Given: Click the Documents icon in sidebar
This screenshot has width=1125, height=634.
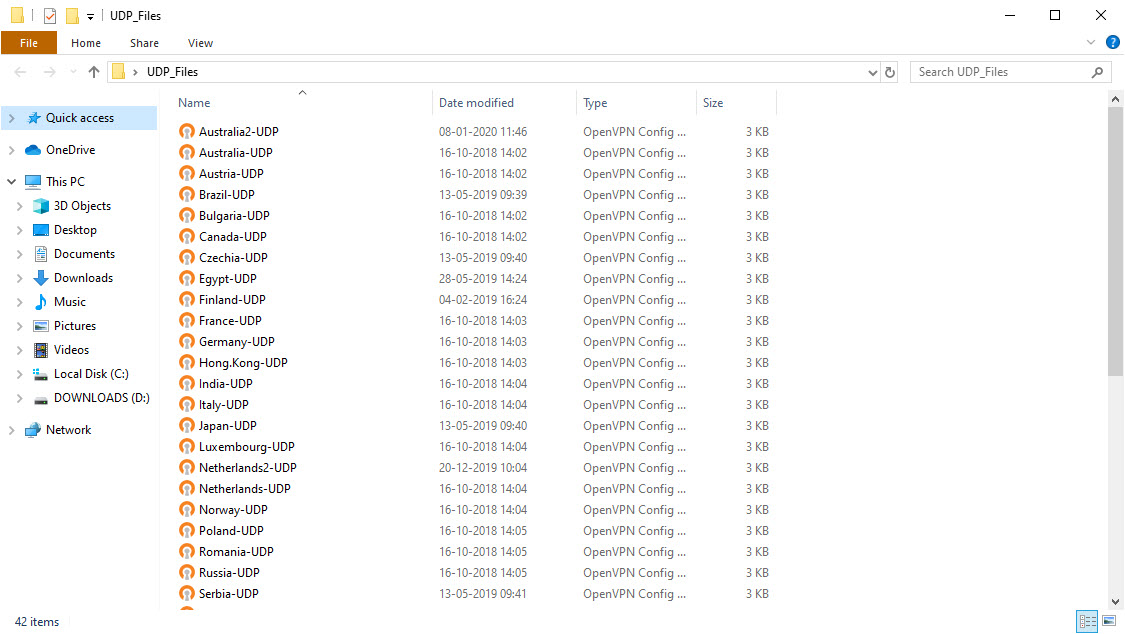Looking at the screenshot, I should coord(41,254).
